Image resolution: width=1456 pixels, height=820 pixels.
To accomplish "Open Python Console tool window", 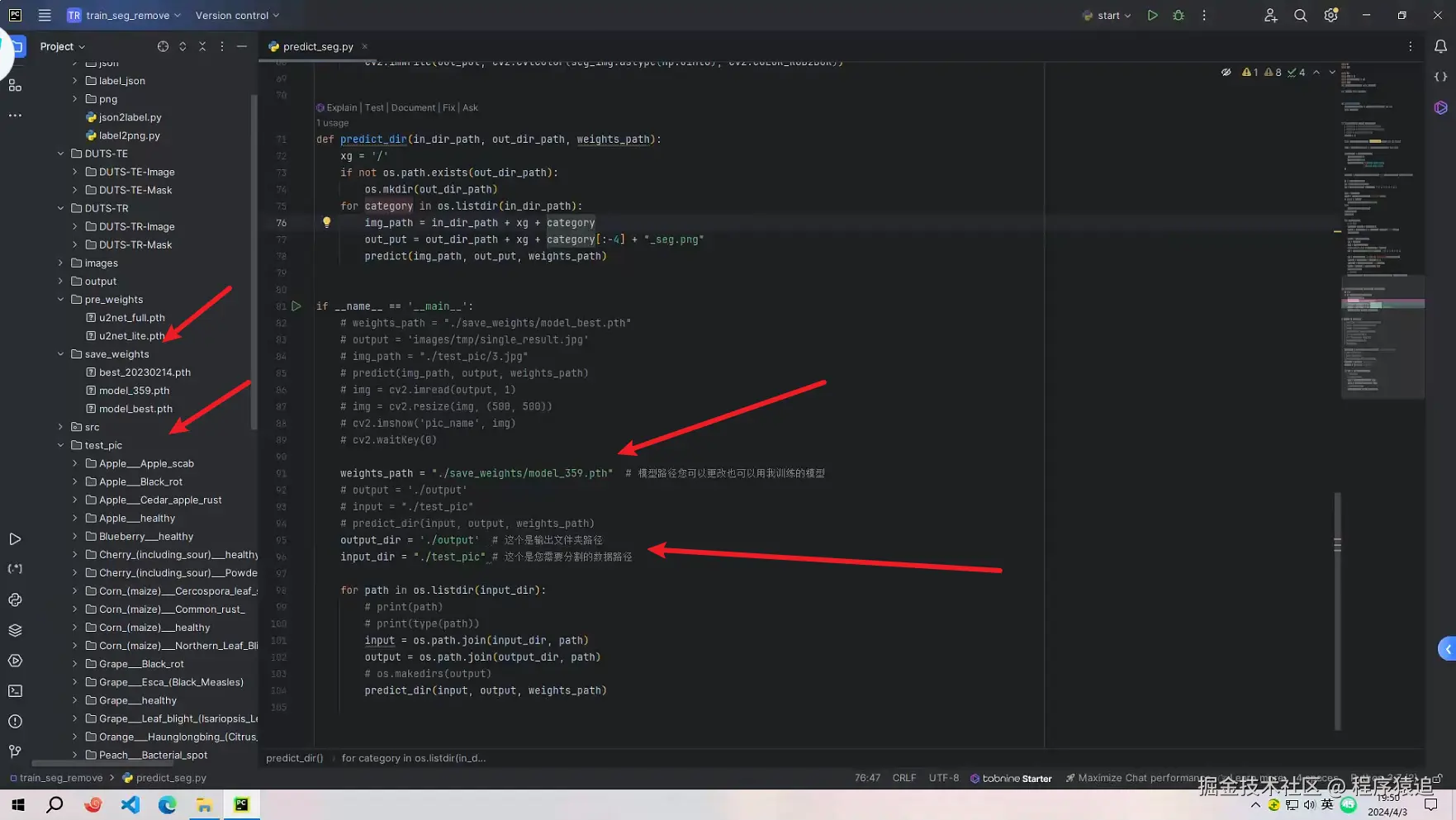I will click(15, 600).
